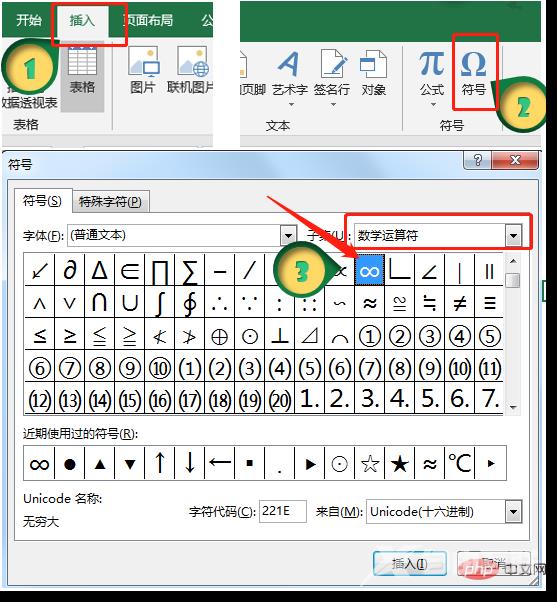Open the 页面布局 ribbon tab
This screenshot has height=602, width=557.
click(149, 20)
